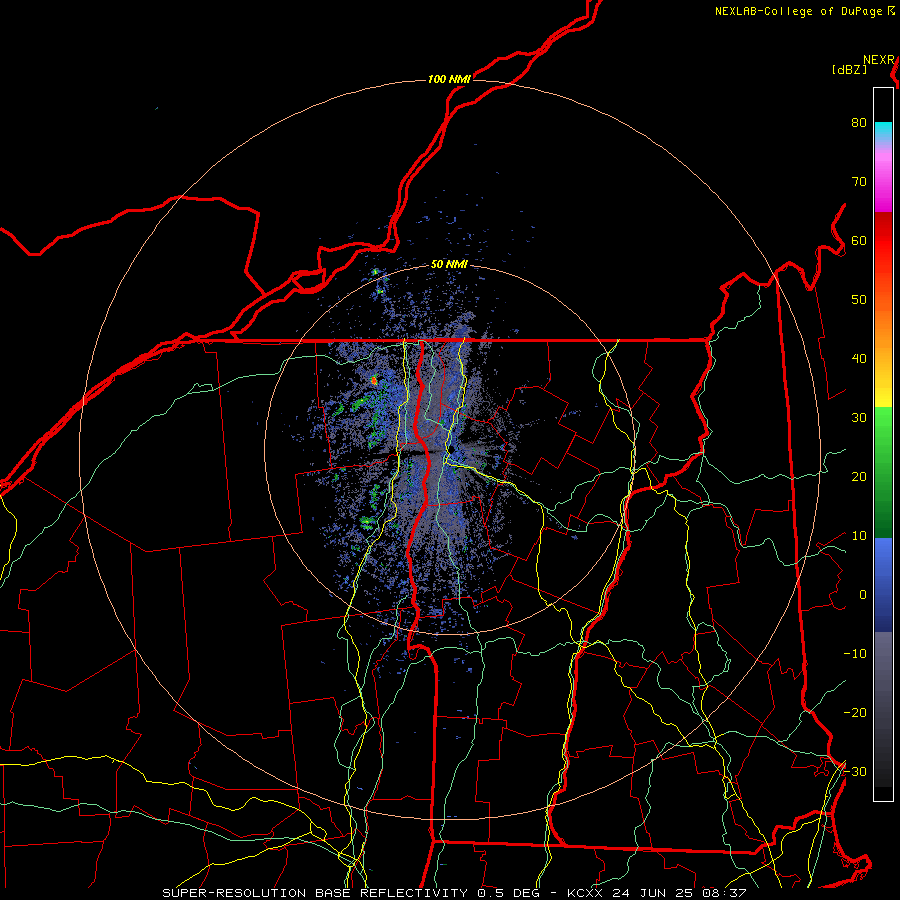Click the 50 value on dBZ scale
Screen dimensions: 900x900
point(859,300)
